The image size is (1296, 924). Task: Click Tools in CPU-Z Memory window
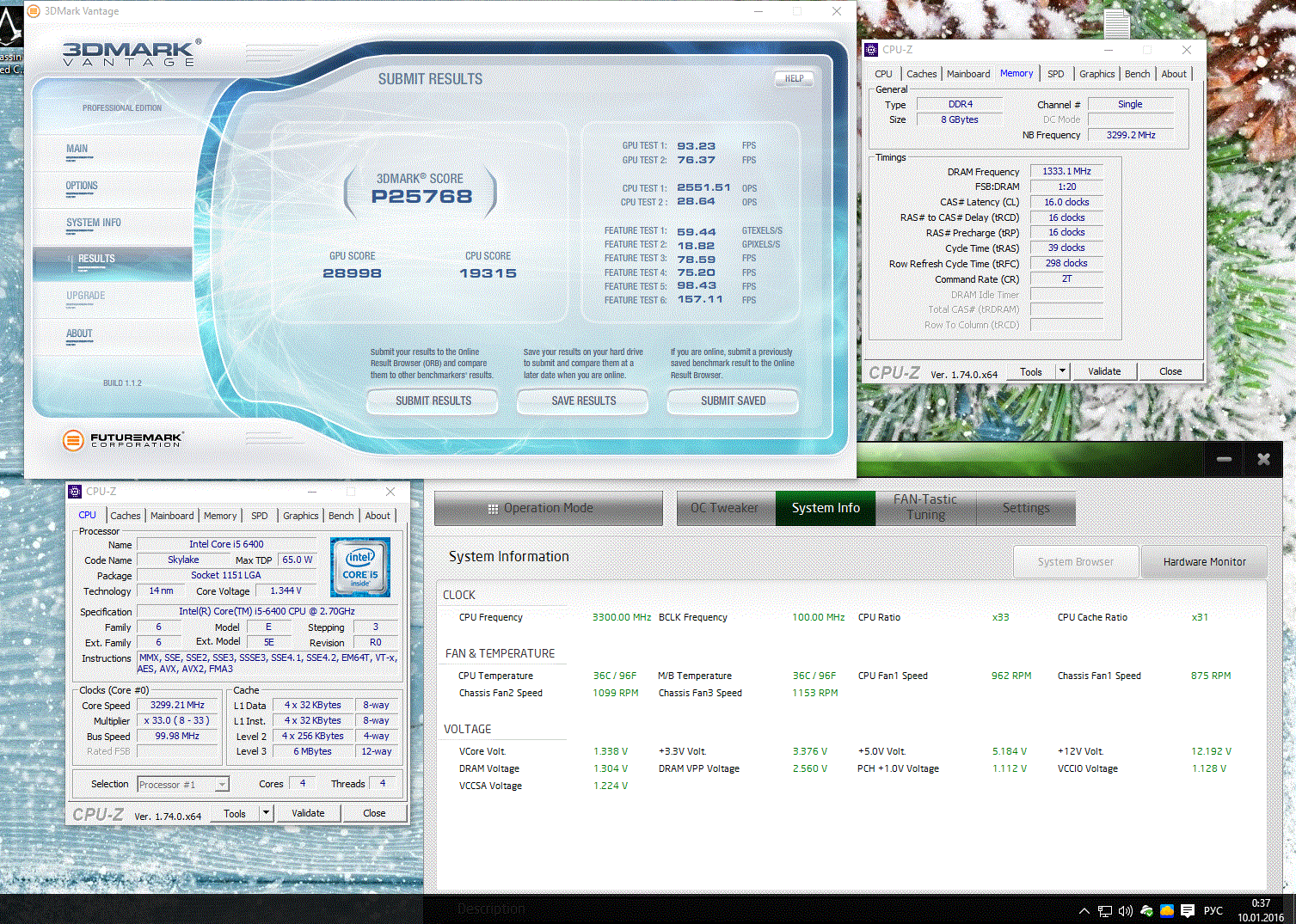click(x=1031, y=372)
